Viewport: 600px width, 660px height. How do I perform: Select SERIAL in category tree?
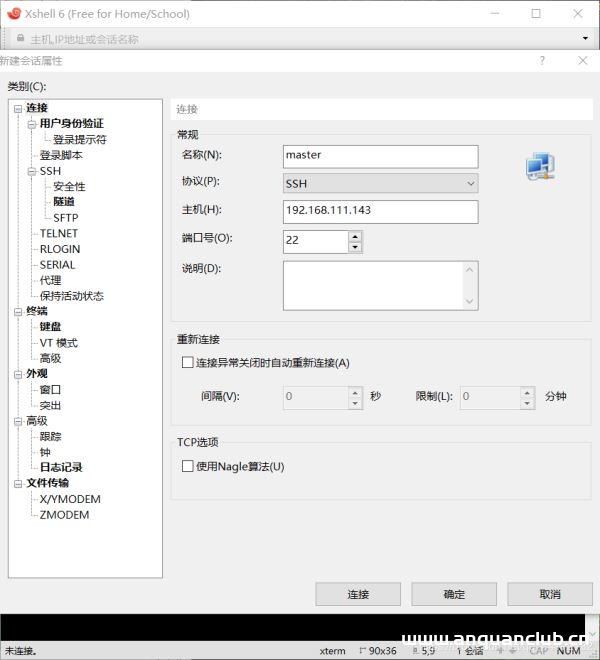pos(57,265)
